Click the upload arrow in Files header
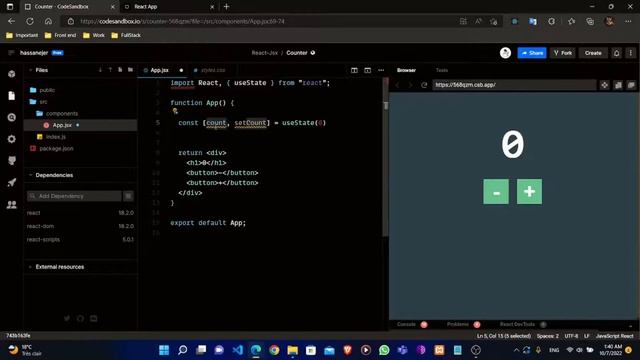This screenshot has width=640, height=360. point(110,70)
